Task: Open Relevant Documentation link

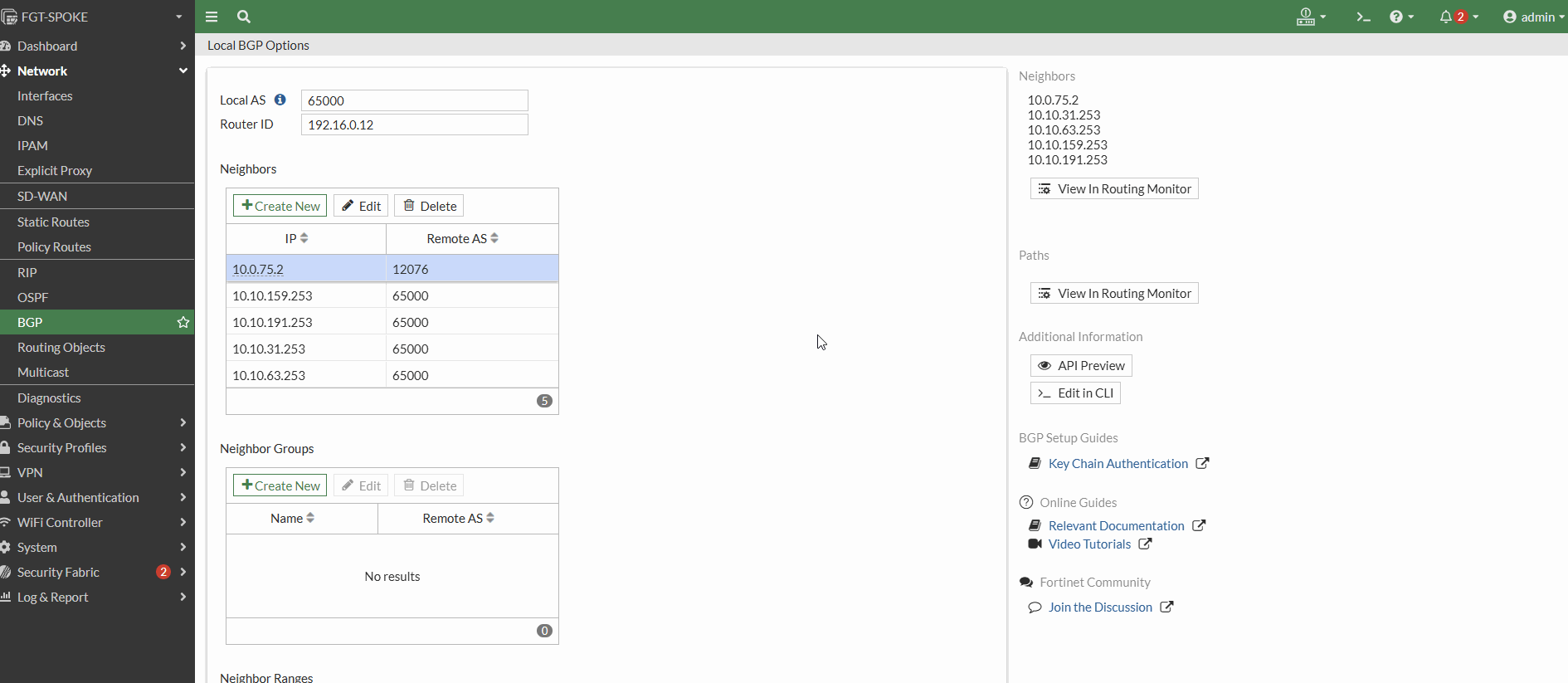Action: point(1116,525)
